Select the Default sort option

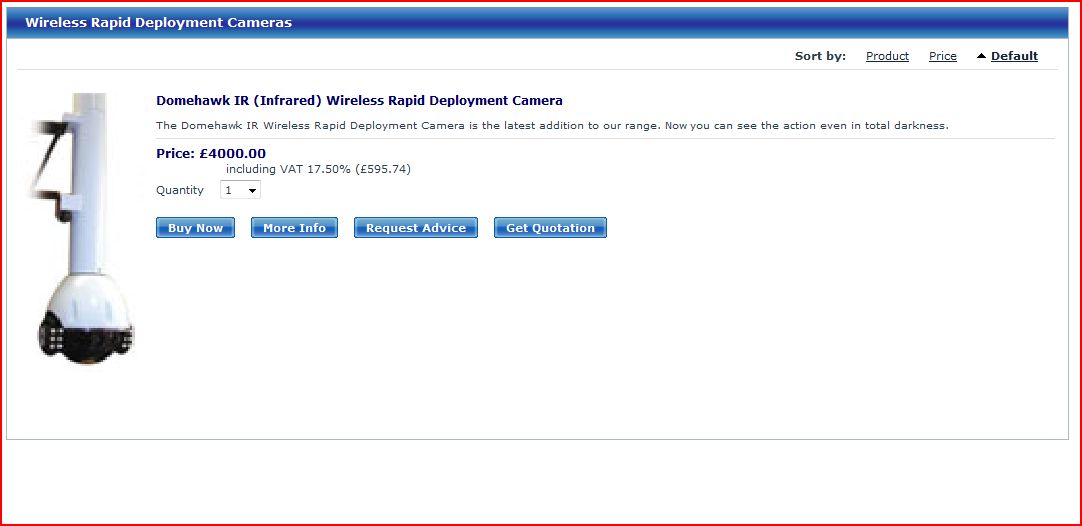point(1014,56)
